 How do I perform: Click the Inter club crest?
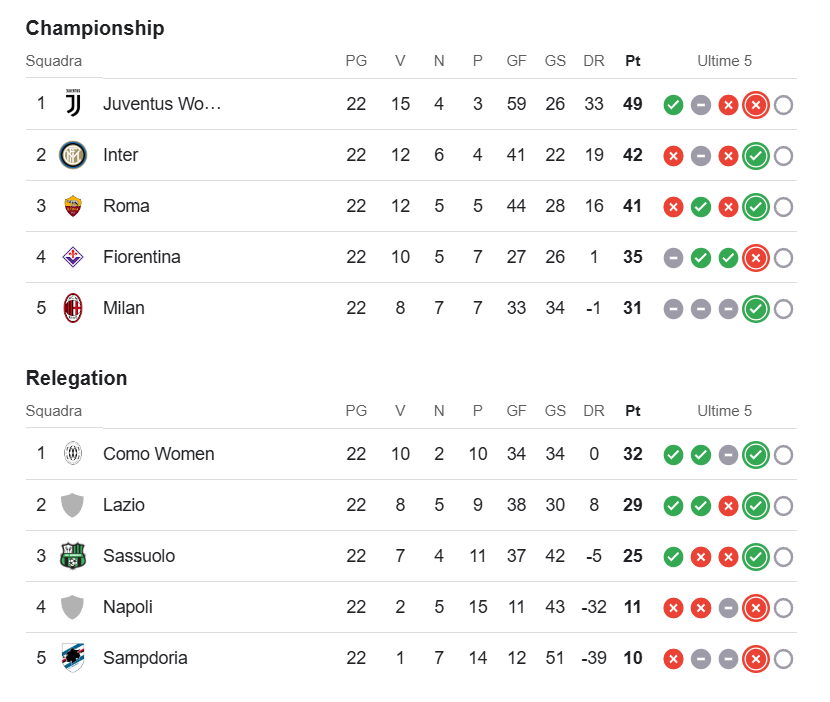(x=73, y=155)
